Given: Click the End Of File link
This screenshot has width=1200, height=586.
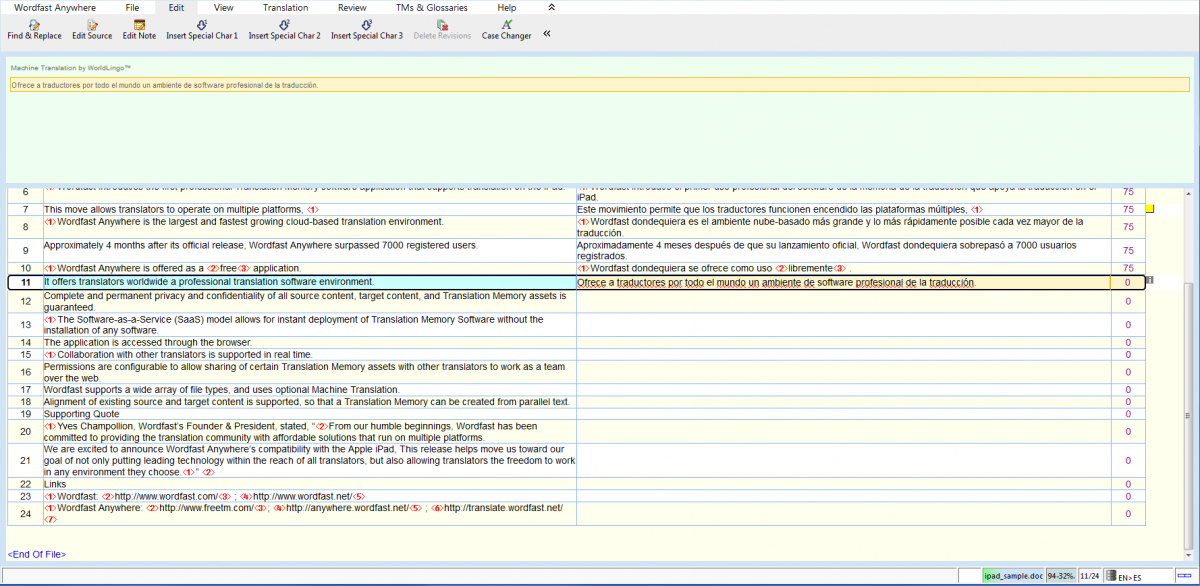Looking at the screenshot, I should click(x=36, y=554).
